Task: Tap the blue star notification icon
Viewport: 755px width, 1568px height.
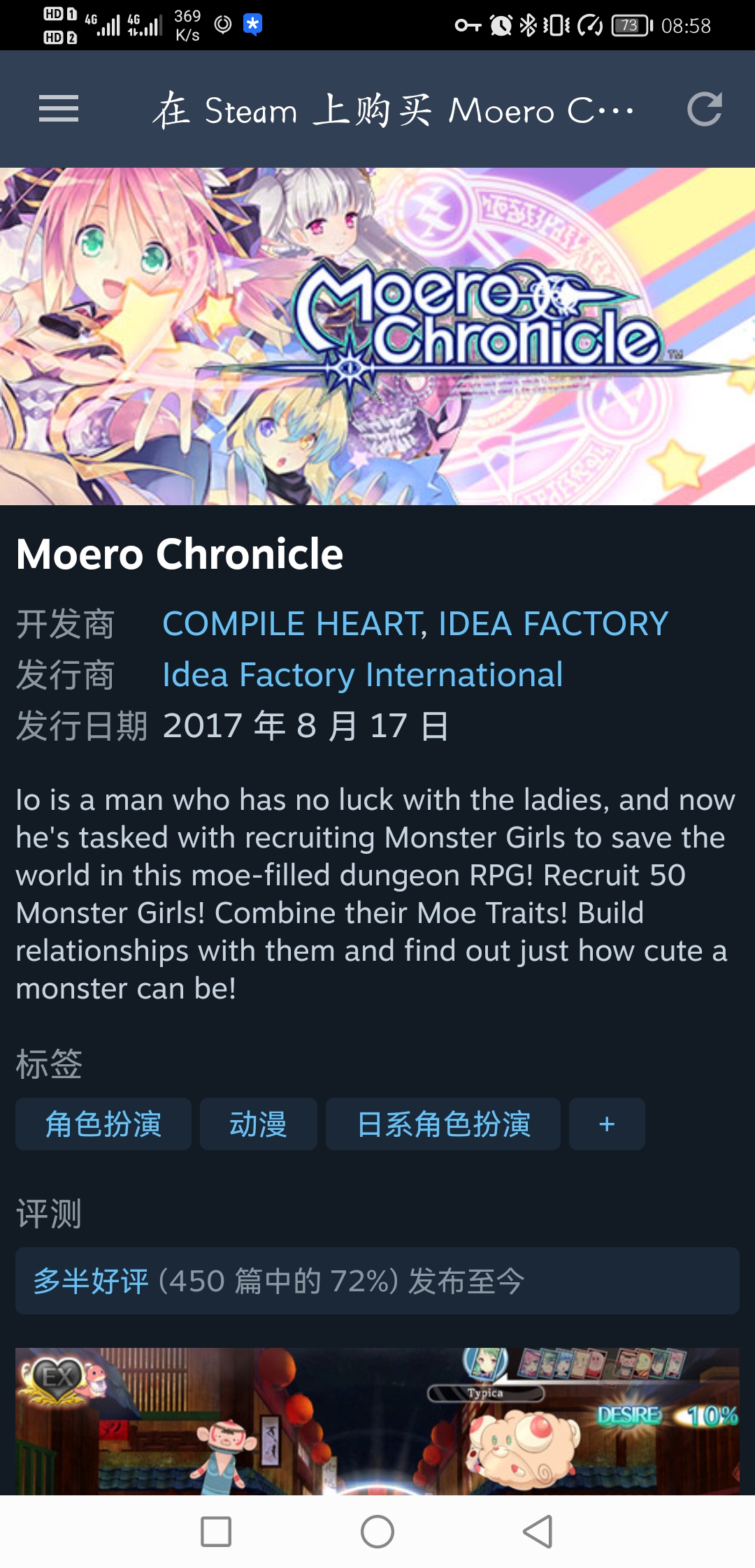Action: click(x=252, y=24)
